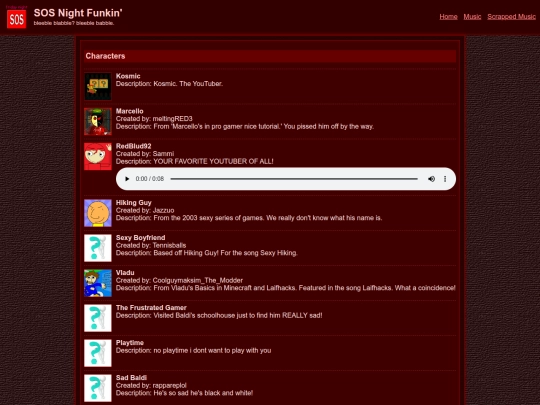The width and height of the screenshot is (540, 405).
Task: Select the Sad Baldi character name
Action: point(131,378)
